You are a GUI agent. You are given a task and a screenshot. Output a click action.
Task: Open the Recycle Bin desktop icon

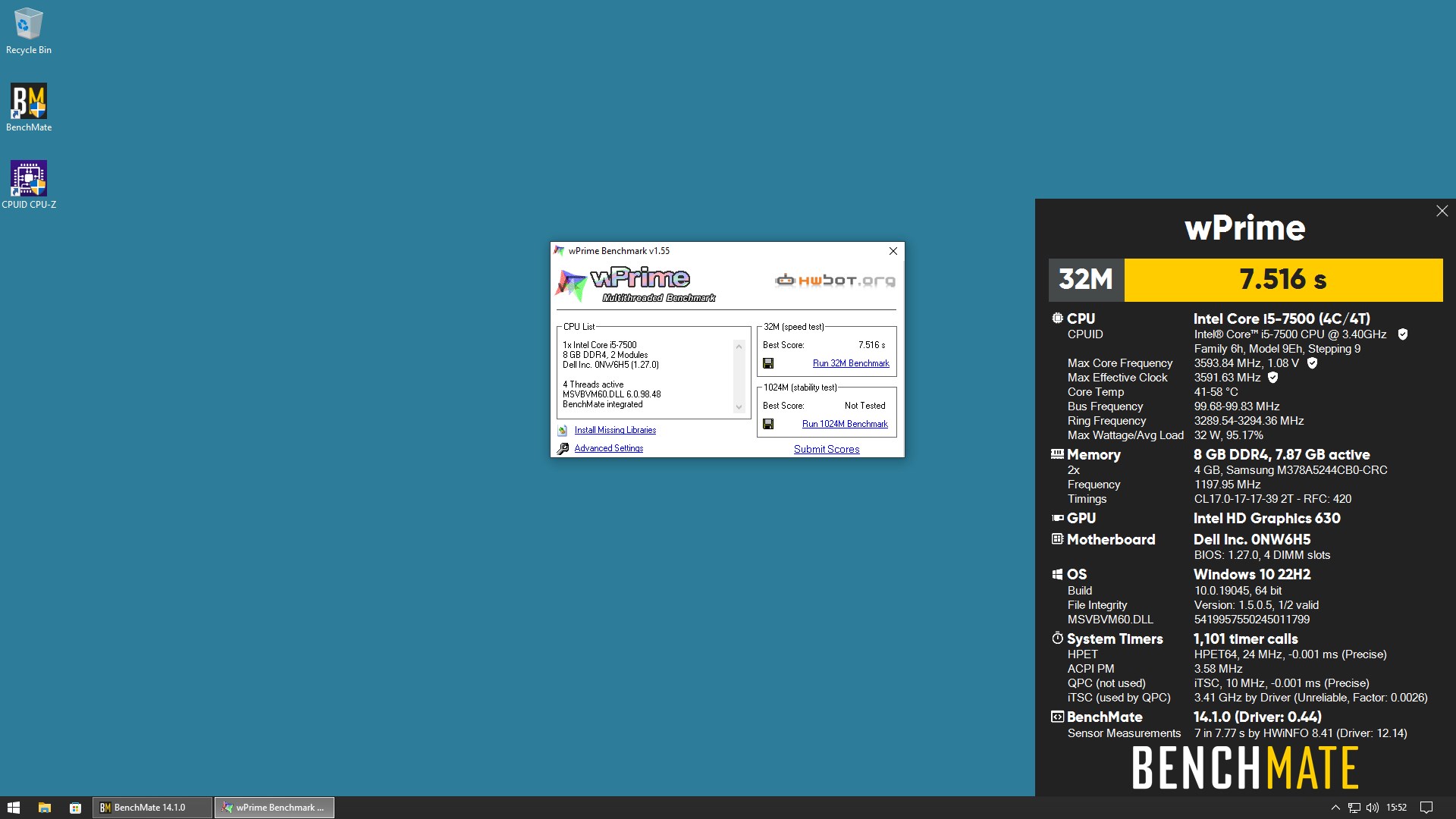(29, 31)
